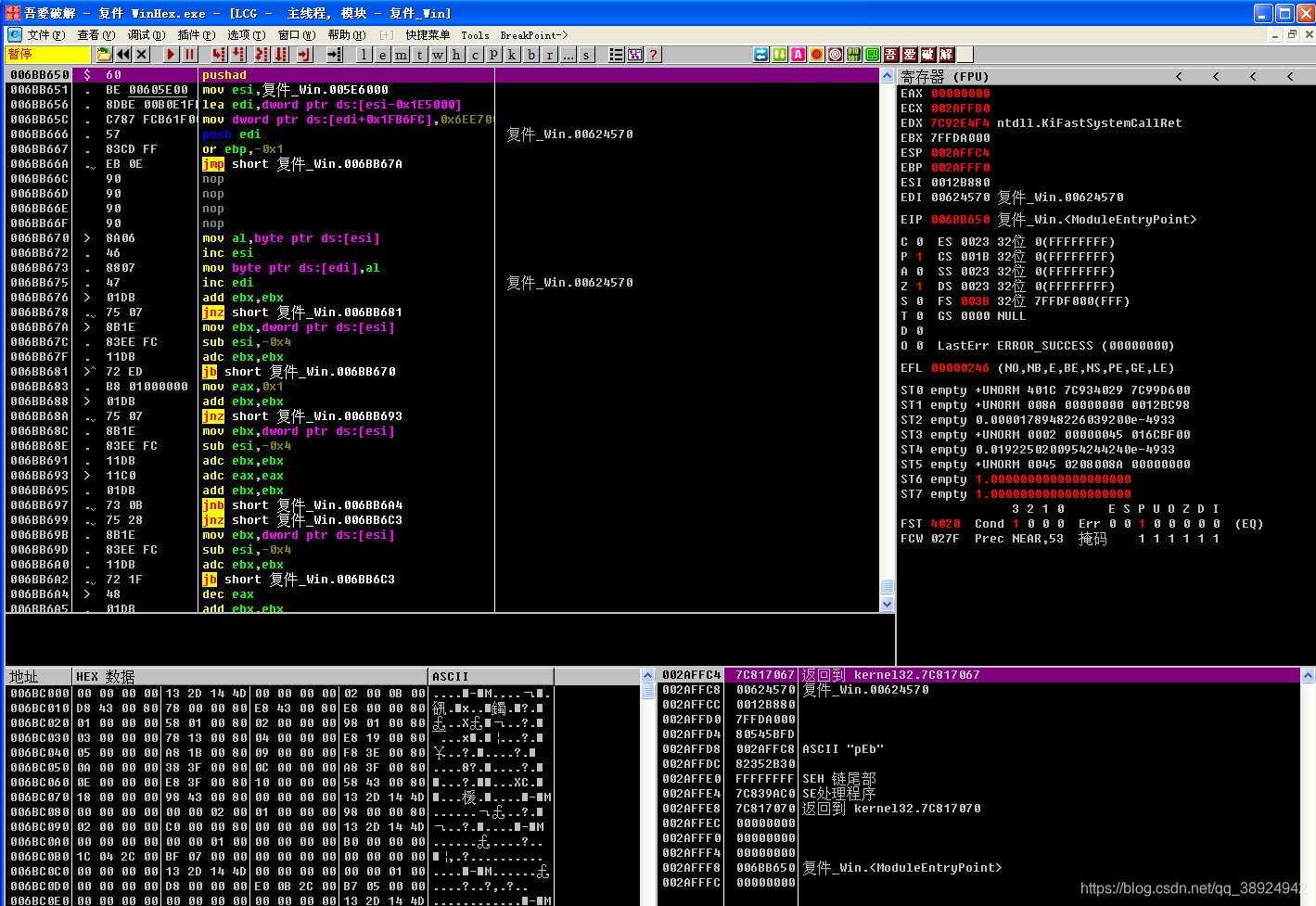This screenshot has height=906, width=1316.
Task: Click the red 解 toolbar icon
Action: (x=947, y=55)
